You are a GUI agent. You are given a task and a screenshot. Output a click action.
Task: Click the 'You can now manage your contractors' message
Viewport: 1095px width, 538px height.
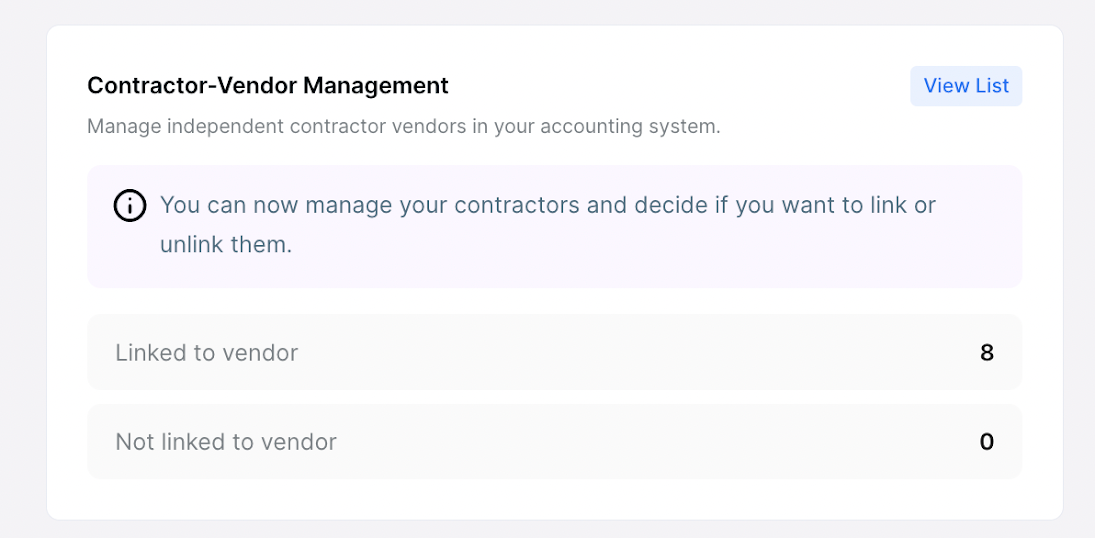[x=548, y=225]
